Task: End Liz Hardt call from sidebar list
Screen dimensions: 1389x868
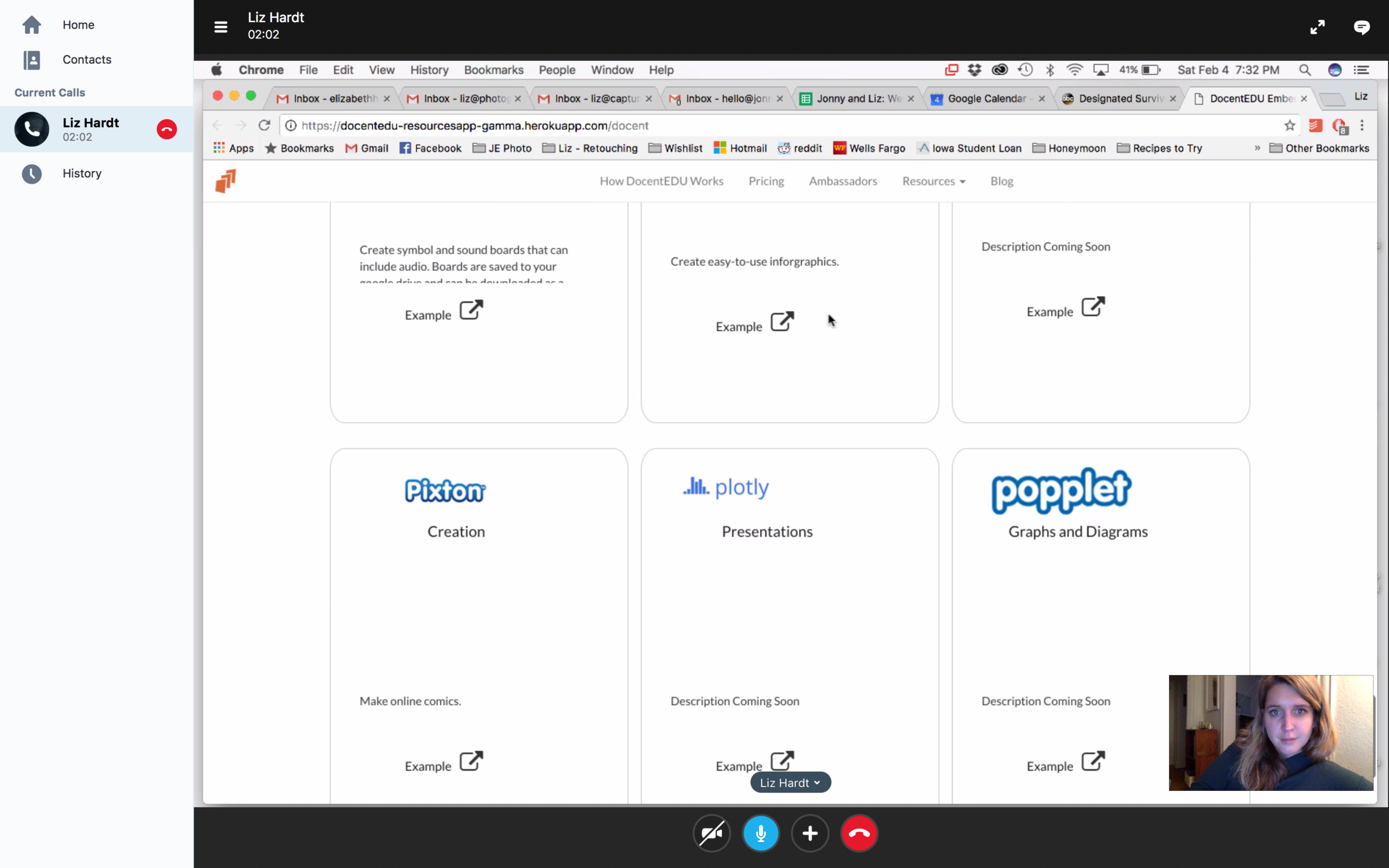Action: tap(167, 129)
